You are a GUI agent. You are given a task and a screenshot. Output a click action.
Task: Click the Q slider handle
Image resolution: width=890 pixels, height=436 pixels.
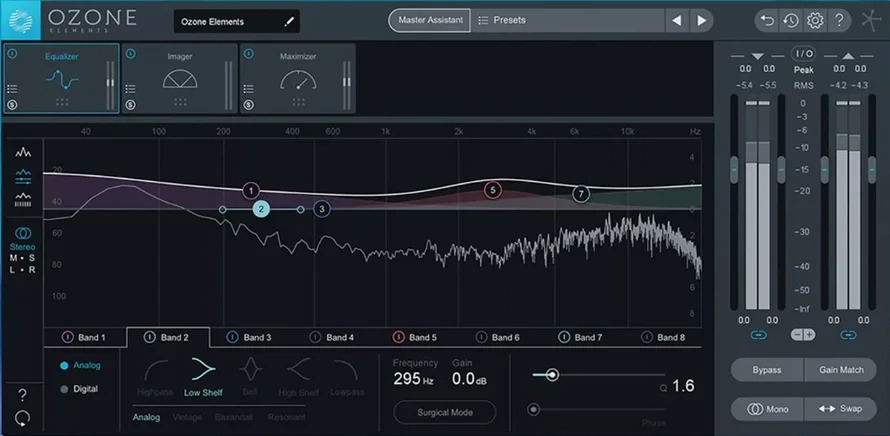pyautogui.click(x=552, y=375)
